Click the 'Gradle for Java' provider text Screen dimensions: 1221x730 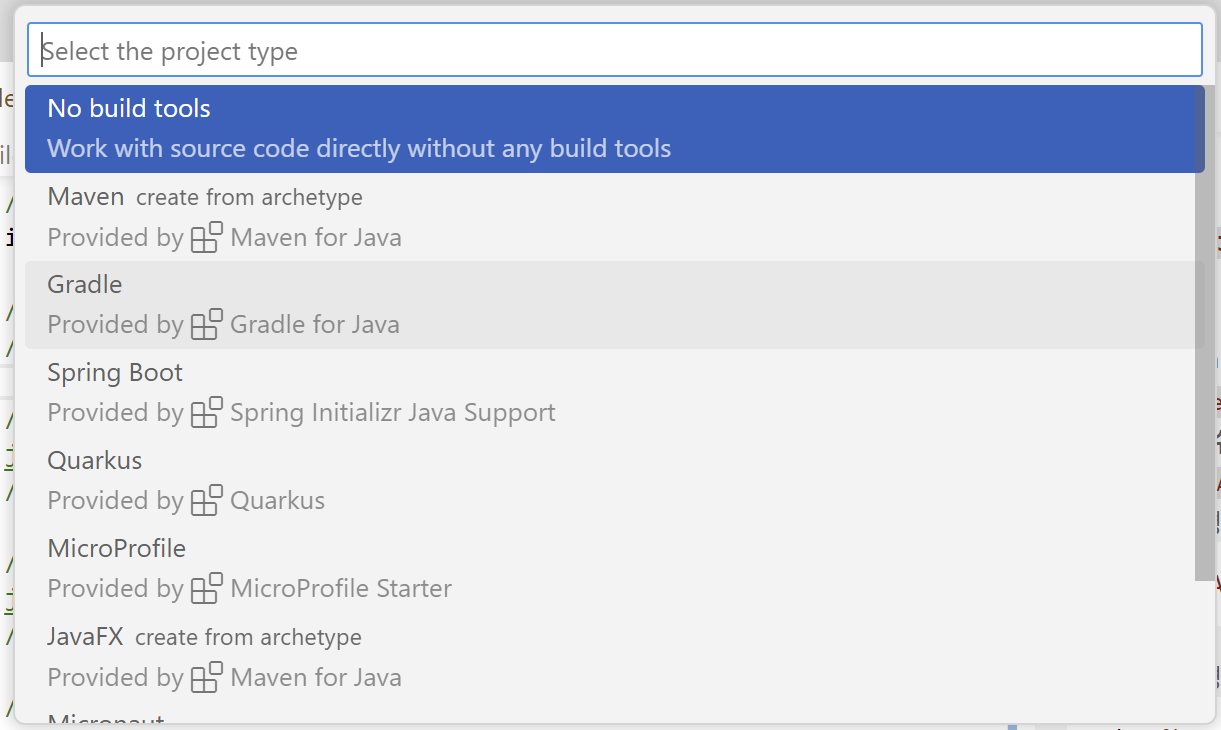coord(315,324)
